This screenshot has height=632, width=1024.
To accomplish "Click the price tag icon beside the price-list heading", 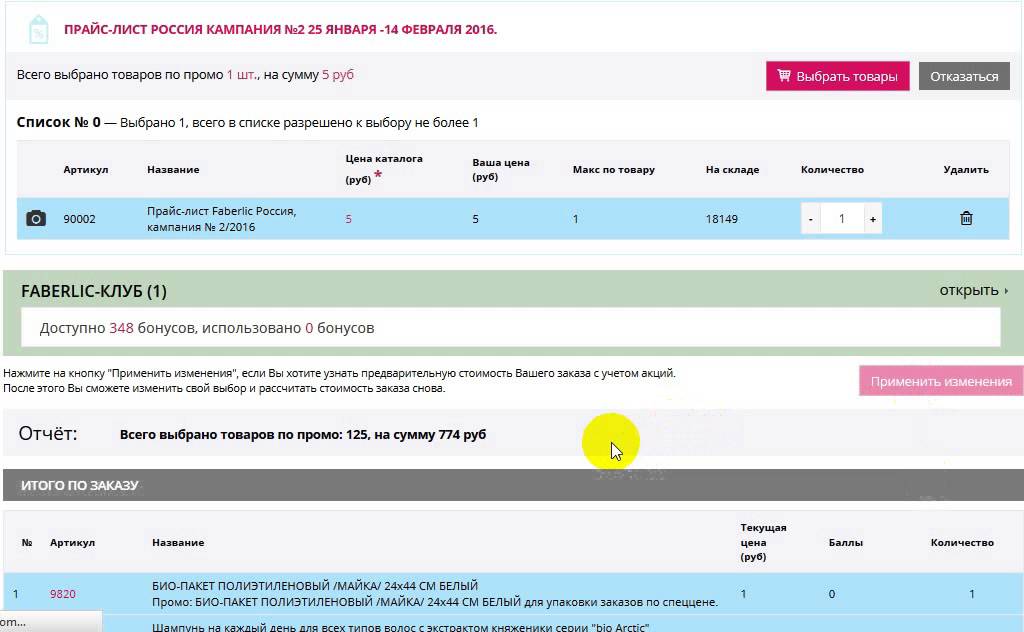I will coord(39,29).
